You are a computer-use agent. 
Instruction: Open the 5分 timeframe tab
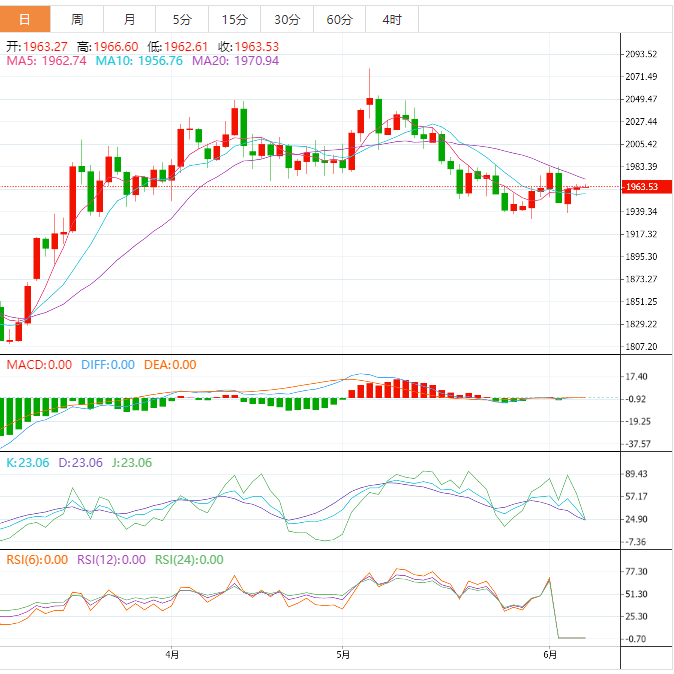[x=182, y=20]
